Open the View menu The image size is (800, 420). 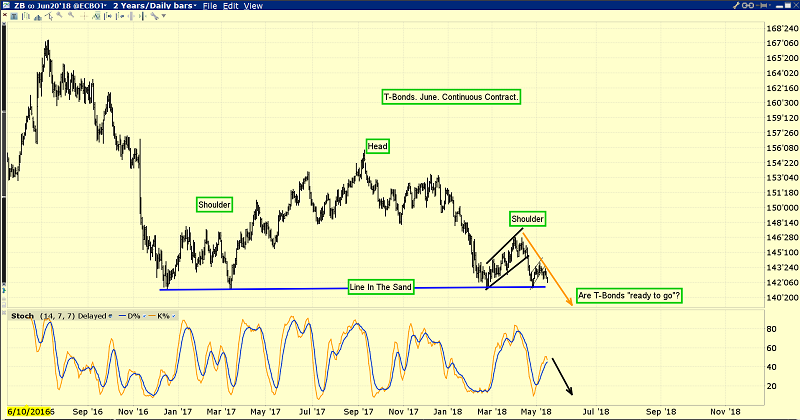254,6
